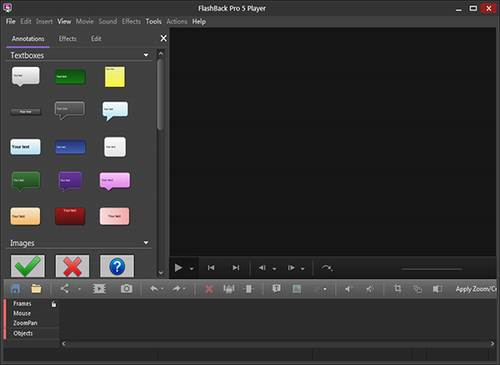Select the green checkmark image
Screen dimensions: 500x365
(28, 266)
